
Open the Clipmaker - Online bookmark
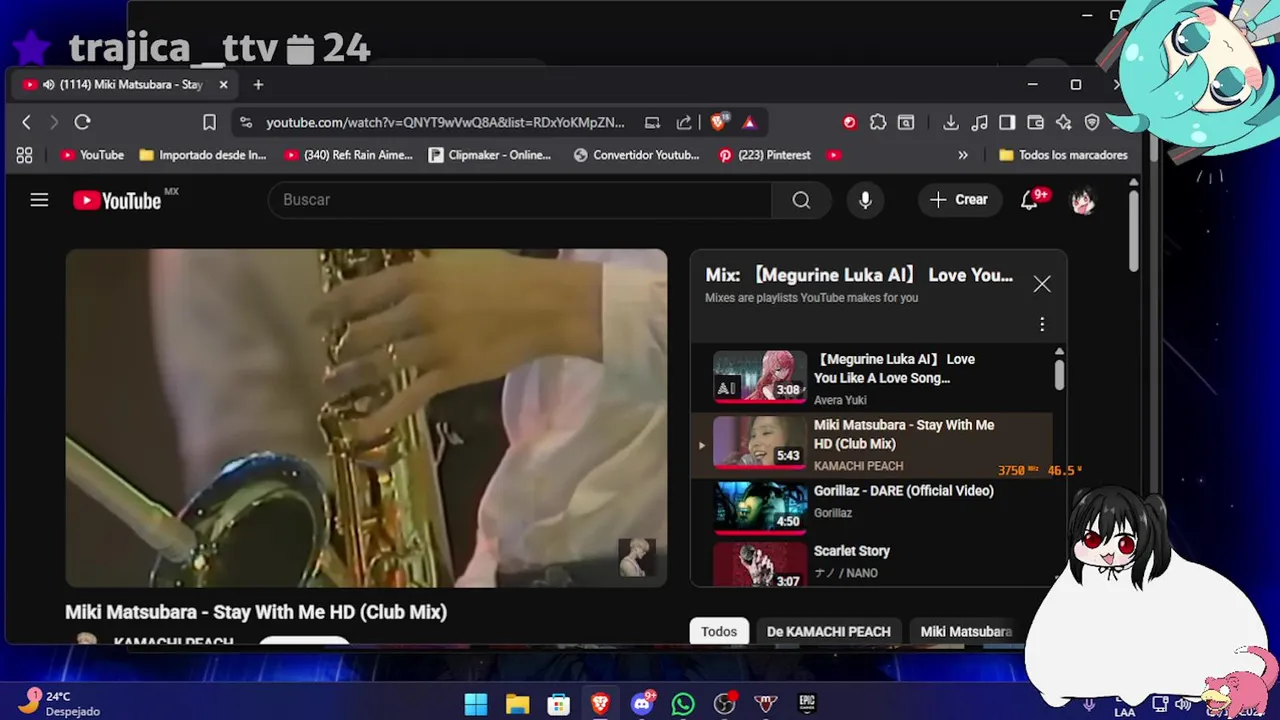click(490, 155)
